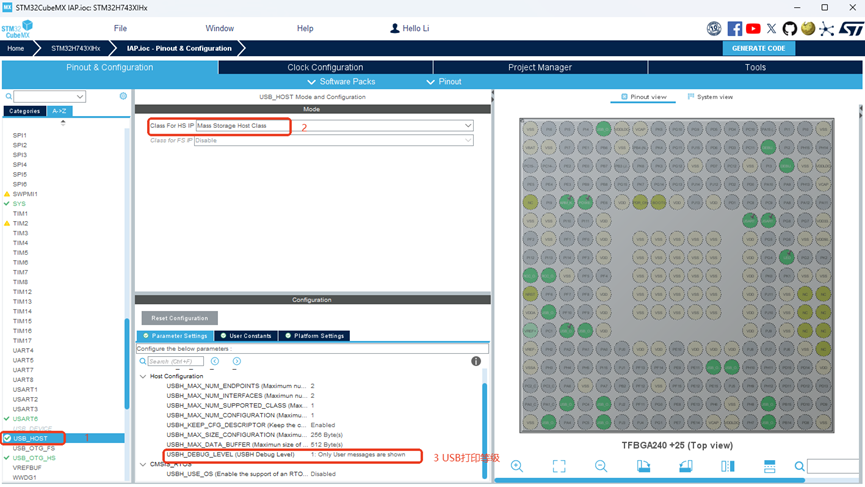Go to Home breadcrumb
Image resolution: width=865 pixels, height=487 pixels.
pos(15,49)
